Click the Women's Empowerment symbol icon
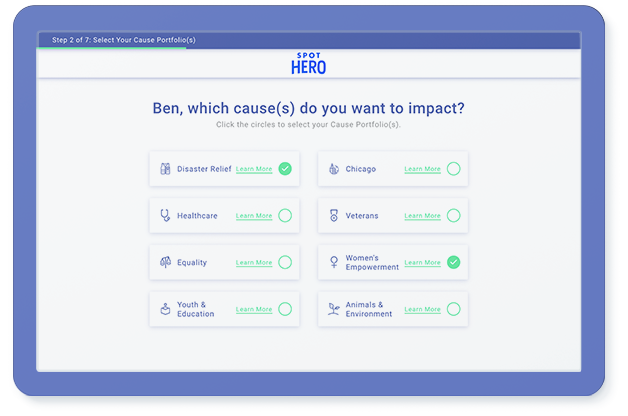628x416 pixels. (x=334, y=262)
